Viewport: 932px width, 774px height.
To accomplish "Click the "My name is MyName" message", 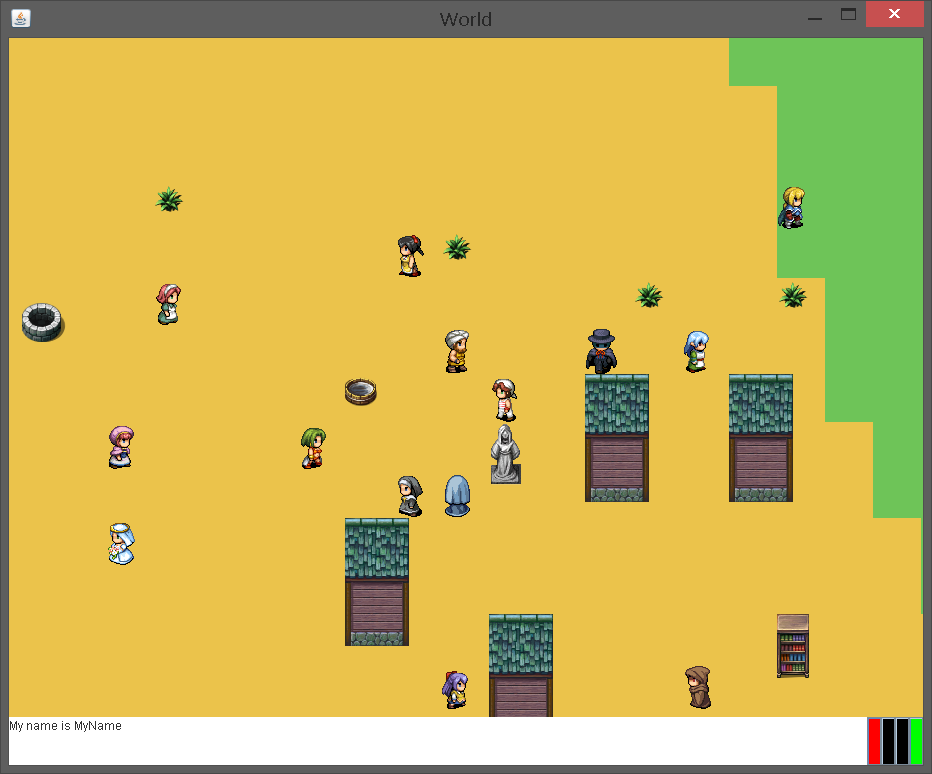I will [65, 726].
